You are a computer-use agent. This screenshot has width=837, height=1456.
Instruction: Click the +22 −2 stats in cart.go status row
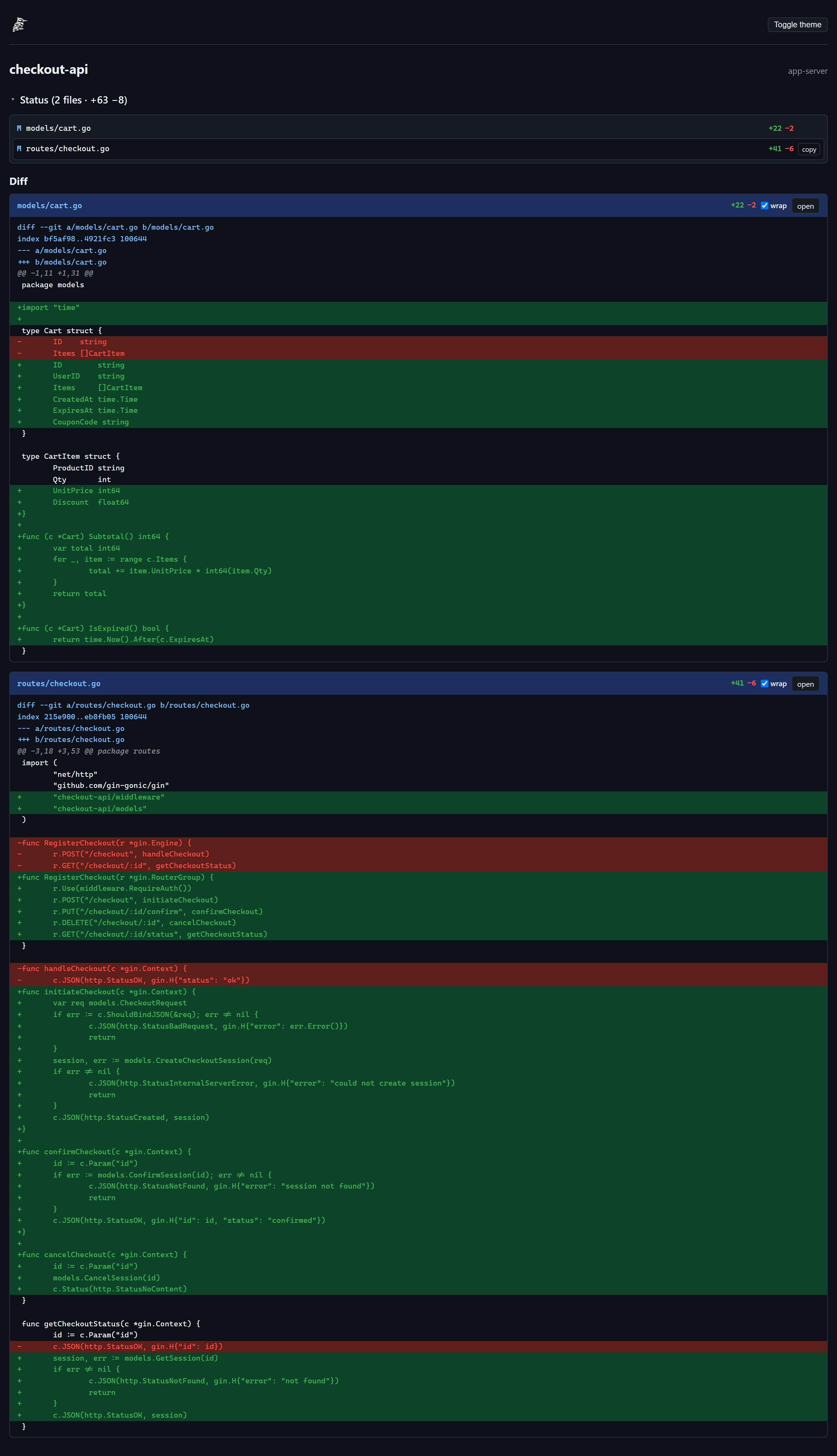point(781,128)
